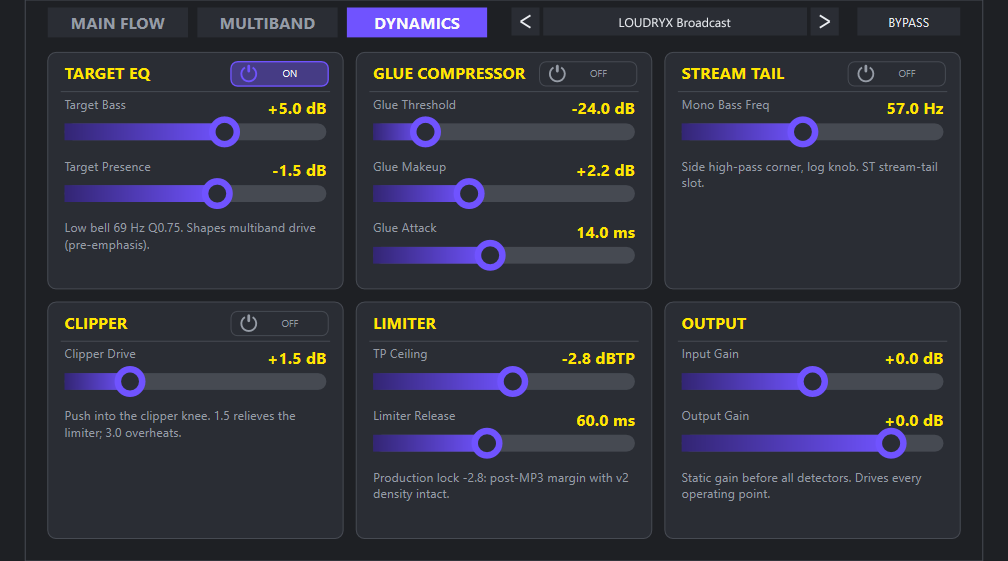
Task: Click the Glue Makeup slider handle
Action: point(469,193)
